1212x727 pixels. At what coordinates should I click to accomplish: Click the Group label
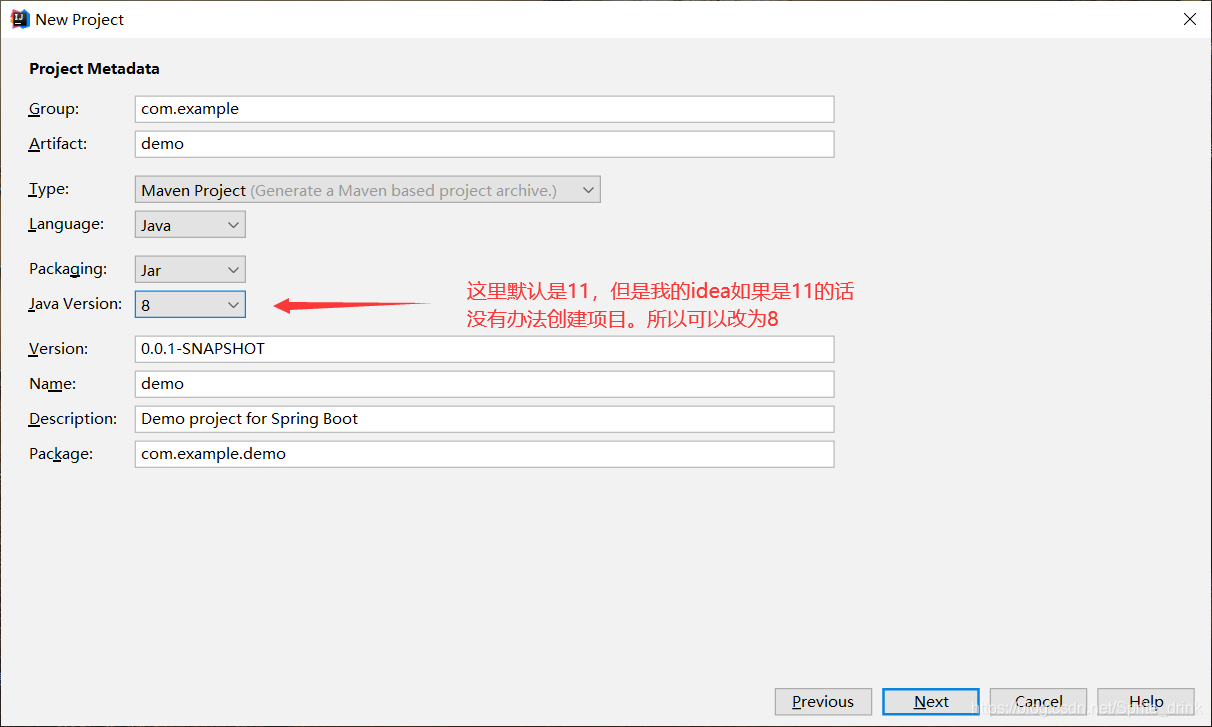click(x=54, y=108)
